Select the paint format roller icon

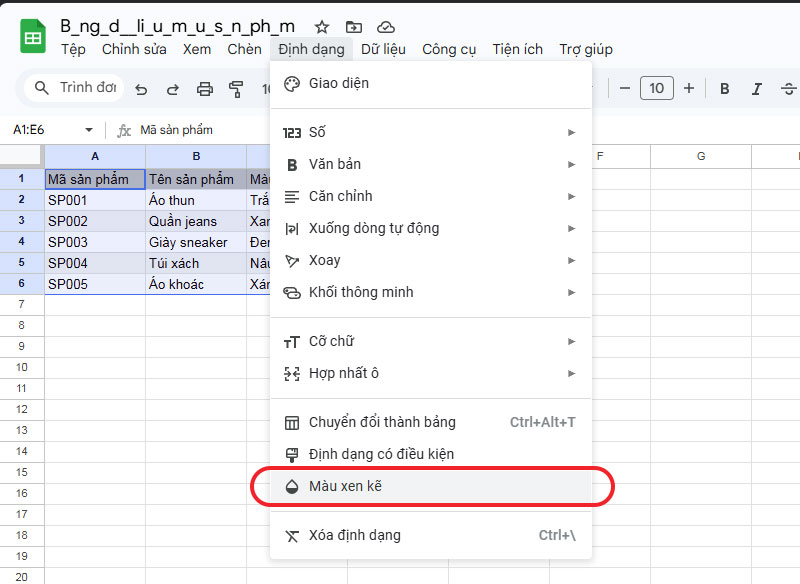(237, 89)
